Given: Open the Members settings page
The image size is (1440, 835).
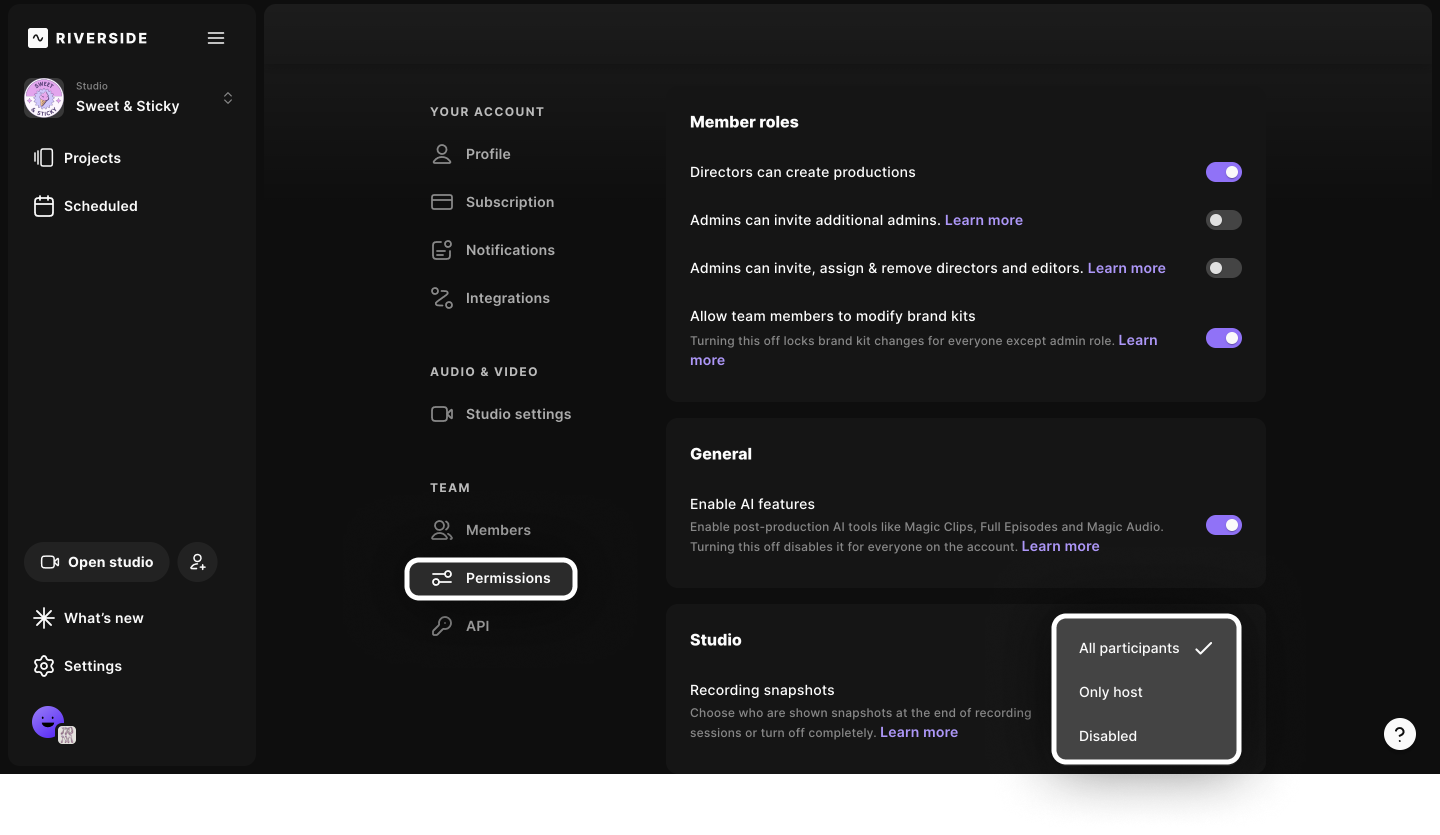Looking at the screenshot, I should pos(497,530).
